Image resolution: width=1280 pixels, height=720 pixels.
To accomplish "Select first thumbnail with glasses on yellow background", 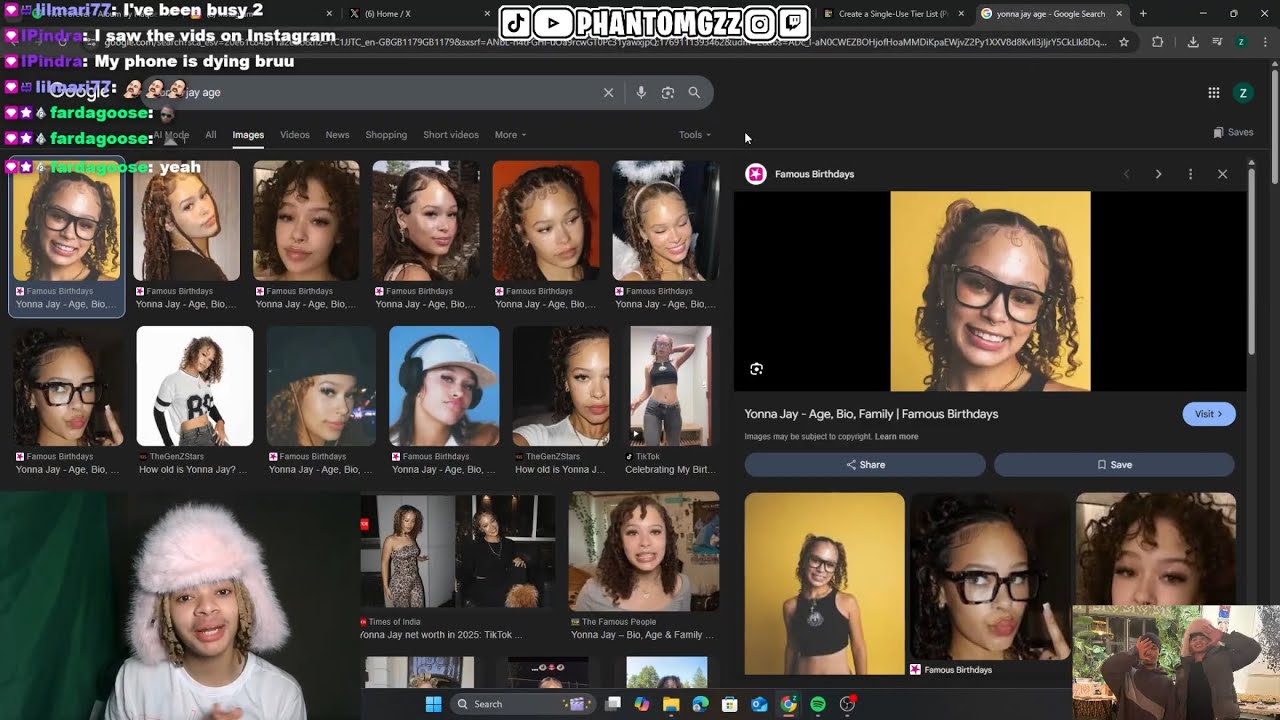I will (66, 220).
